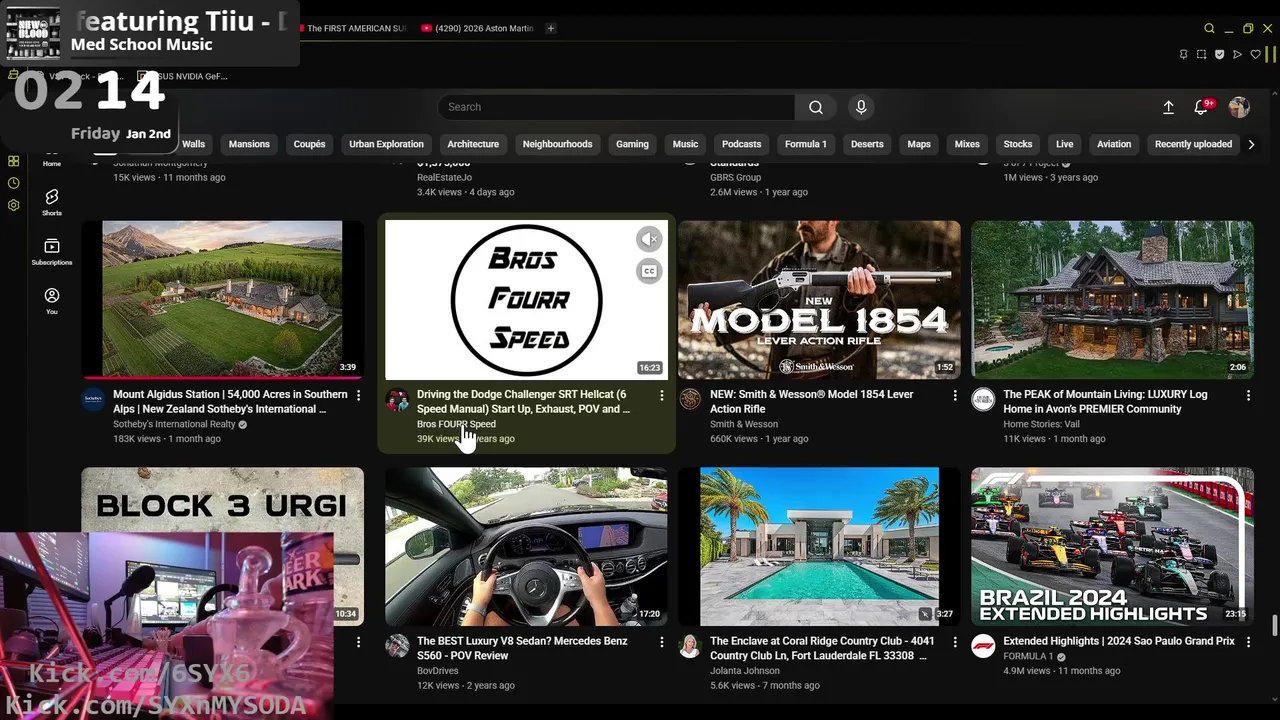The height and width of the screenshot is (720, 1280).
Task: Open the Brazil 2024 Extended Highlights thumbnail
Action: 1112,546
